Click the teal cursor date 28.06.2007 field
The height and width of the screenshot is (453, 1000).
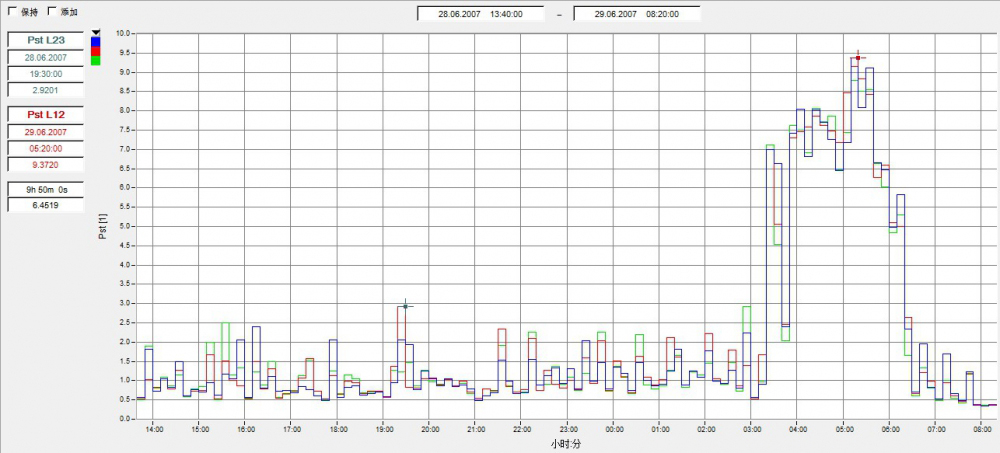point(48,57)
